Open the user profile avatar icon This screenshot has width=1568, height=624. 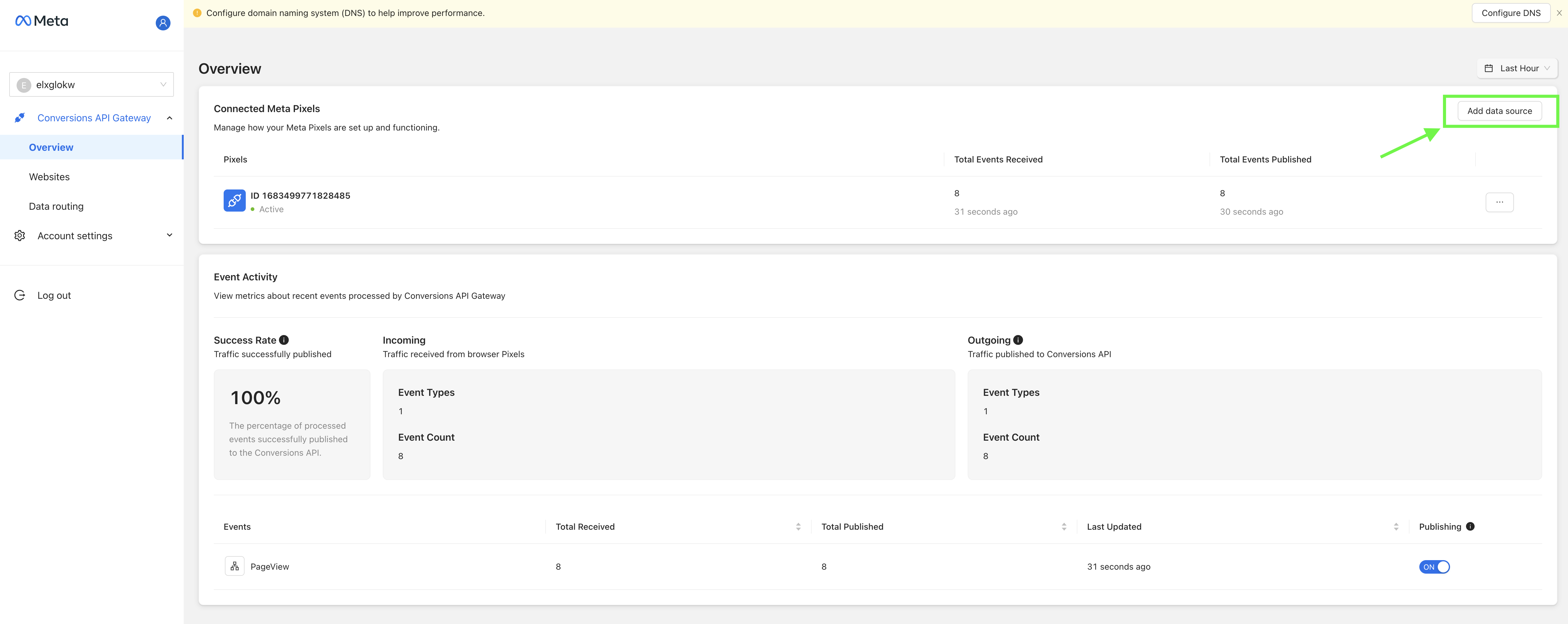163,23
